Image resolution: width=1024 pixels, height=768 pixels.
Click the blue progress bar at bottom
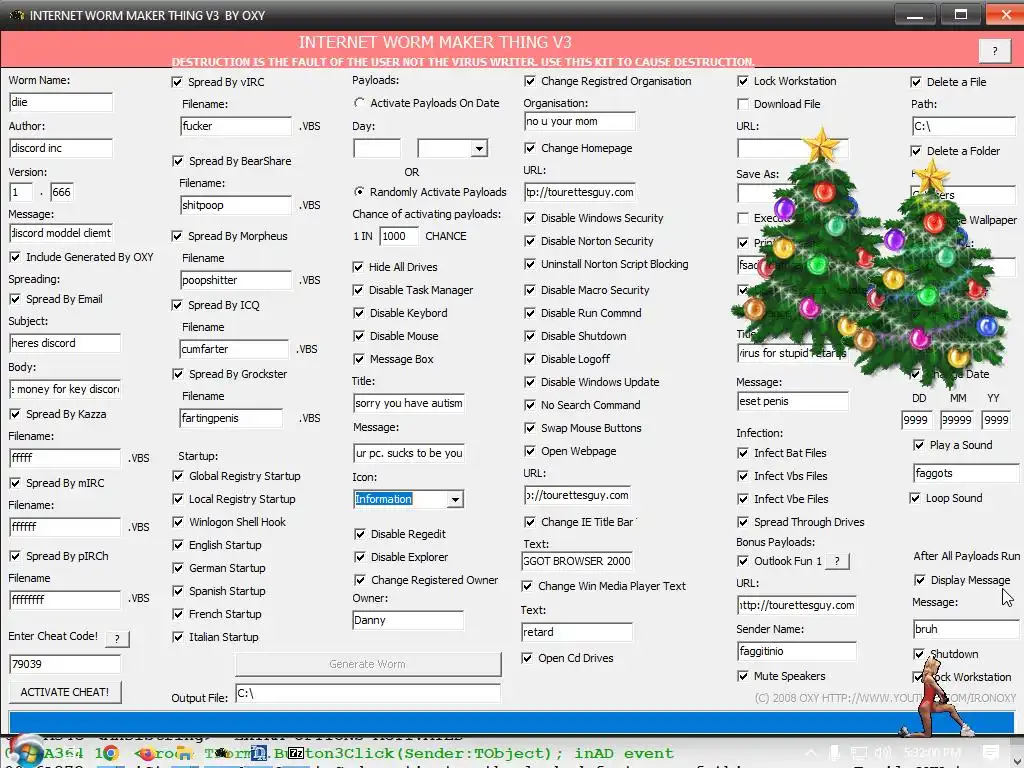[x=511, y=722]
